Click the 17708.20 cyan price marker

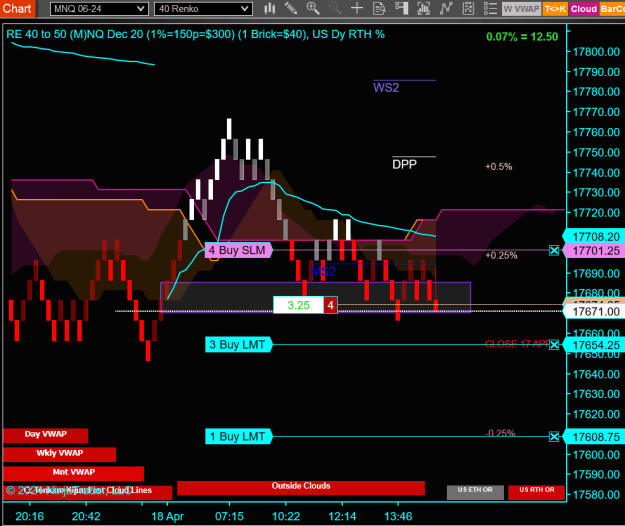pyautogui.click(x=594, y=237)
